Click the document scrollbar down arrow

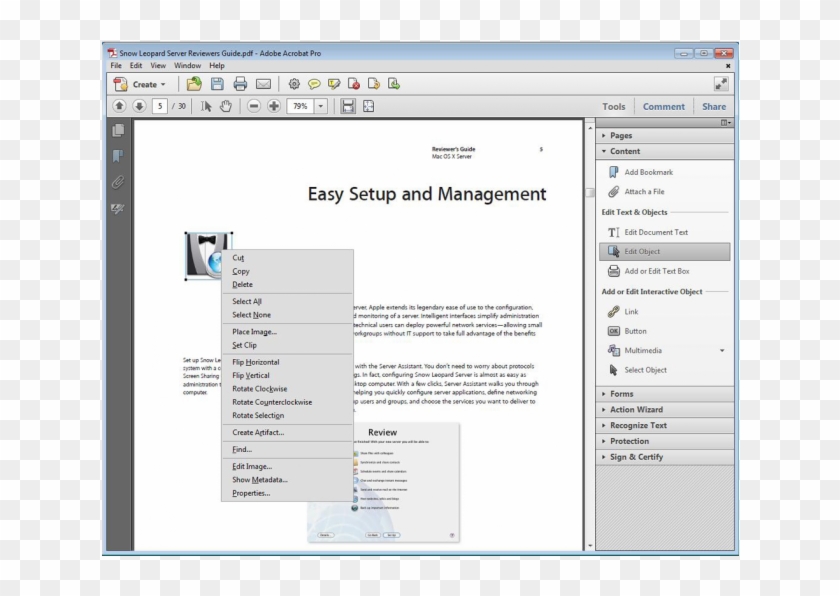[590, 546]
